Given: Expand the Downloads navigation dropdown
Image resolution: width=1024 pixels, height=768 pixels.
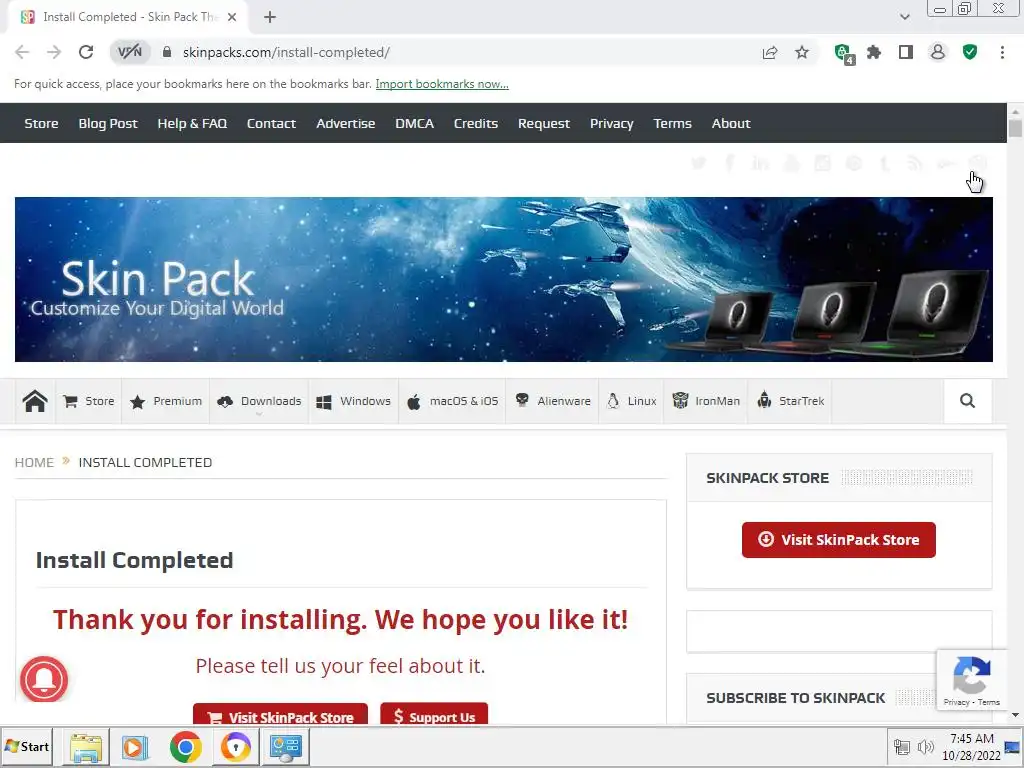Looking at the screenshot, I should pyautogui.click(x=259, y=401).
